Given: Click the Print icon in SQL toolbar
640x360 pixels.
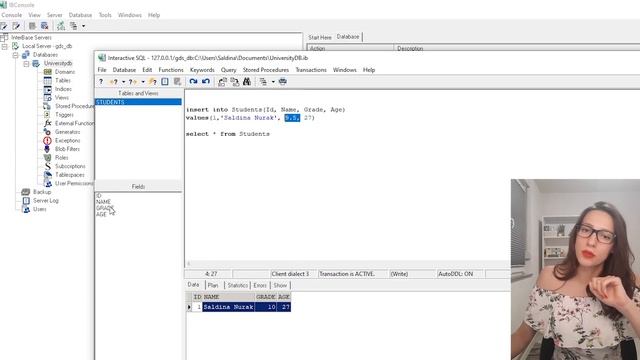Looking at the screenshot, I should click(x=282, y=82).
